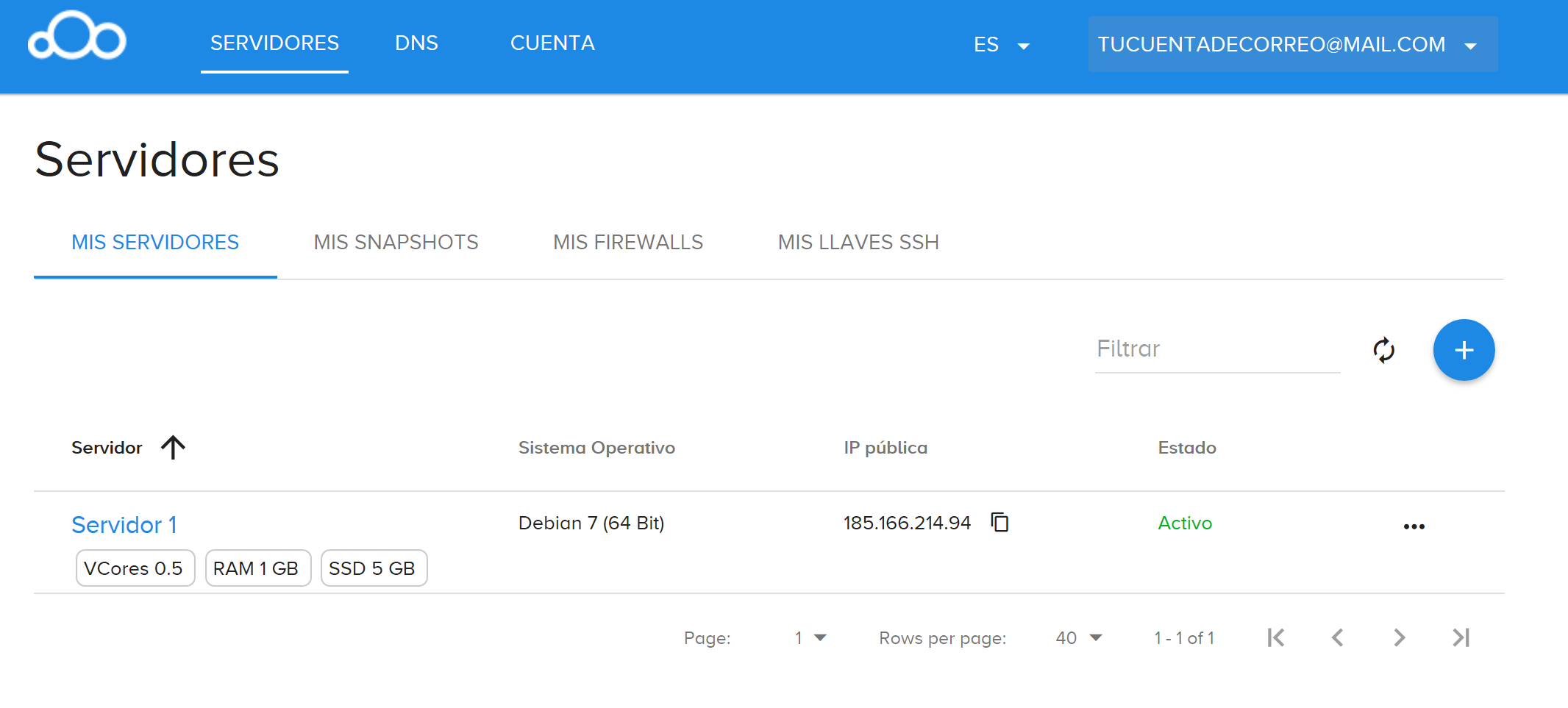
Task: Open the Servidor 1 actions menu
Action: 1414,526
